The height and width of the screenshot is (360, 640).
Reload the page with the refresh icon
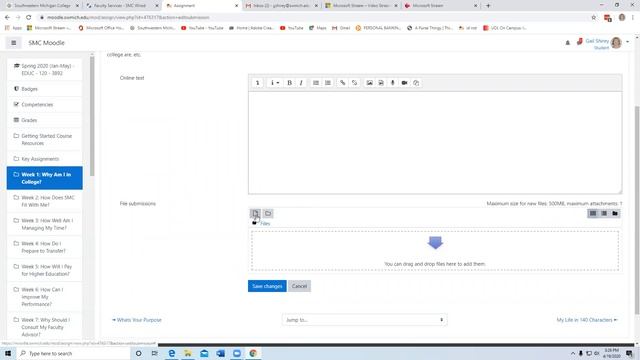point(29,18)
